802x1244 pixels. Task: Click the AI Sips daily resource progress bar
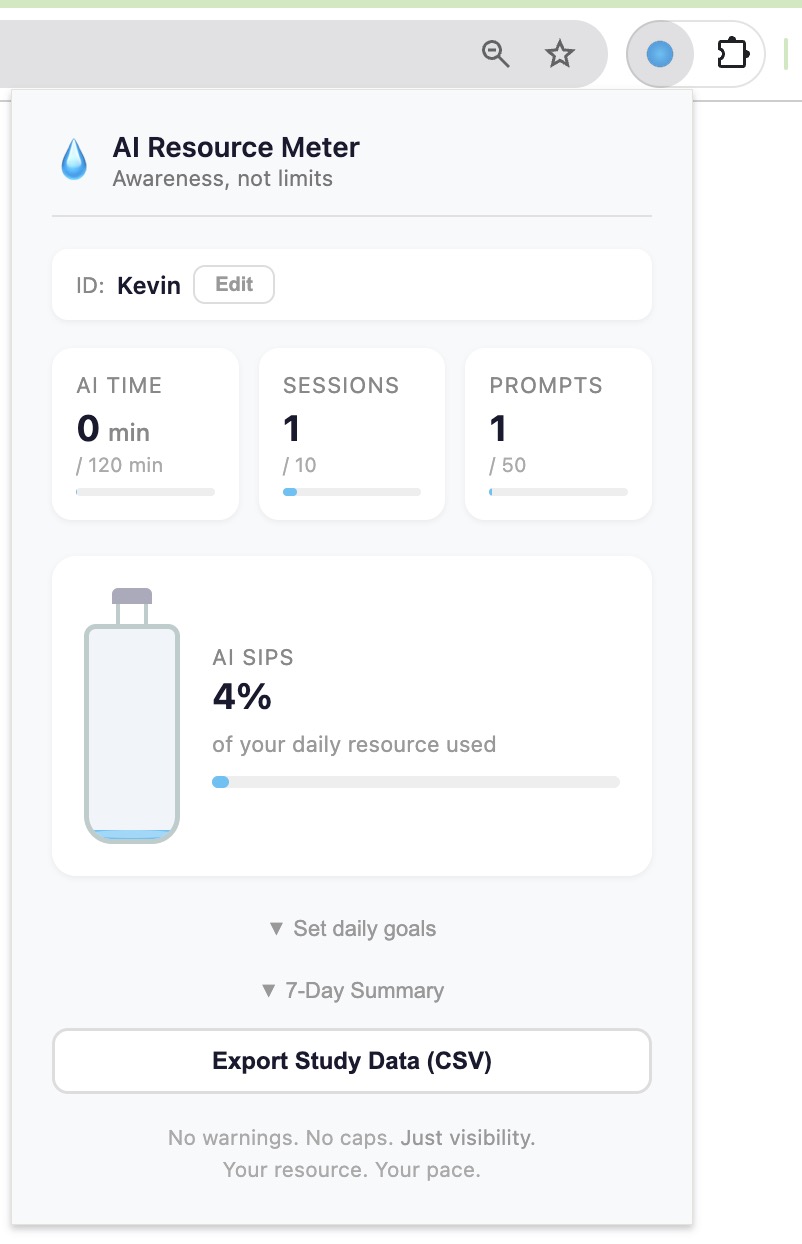[x=416, y=782]
